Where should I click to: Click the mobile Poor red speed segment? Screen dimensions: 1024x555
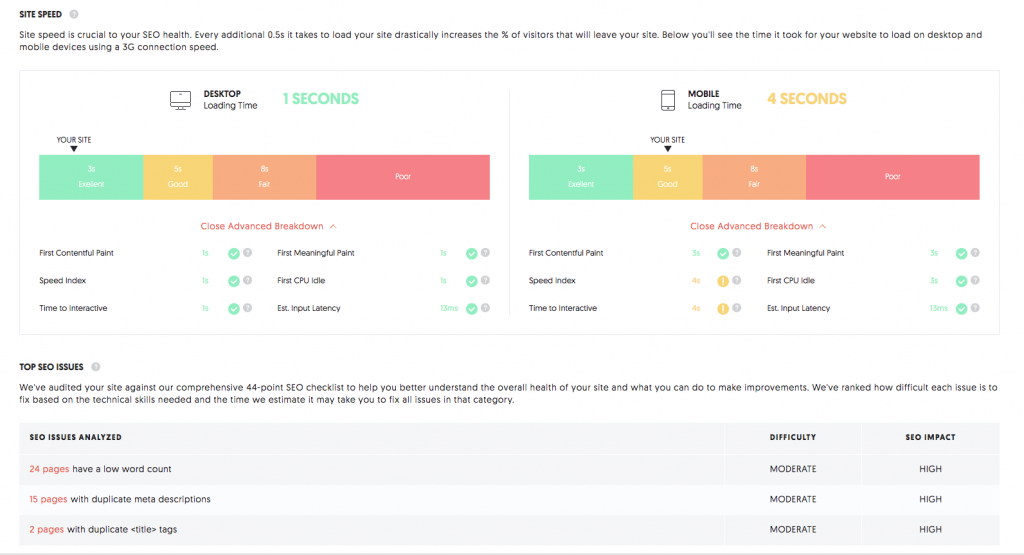pyautogui.click(x=893, y=177)
